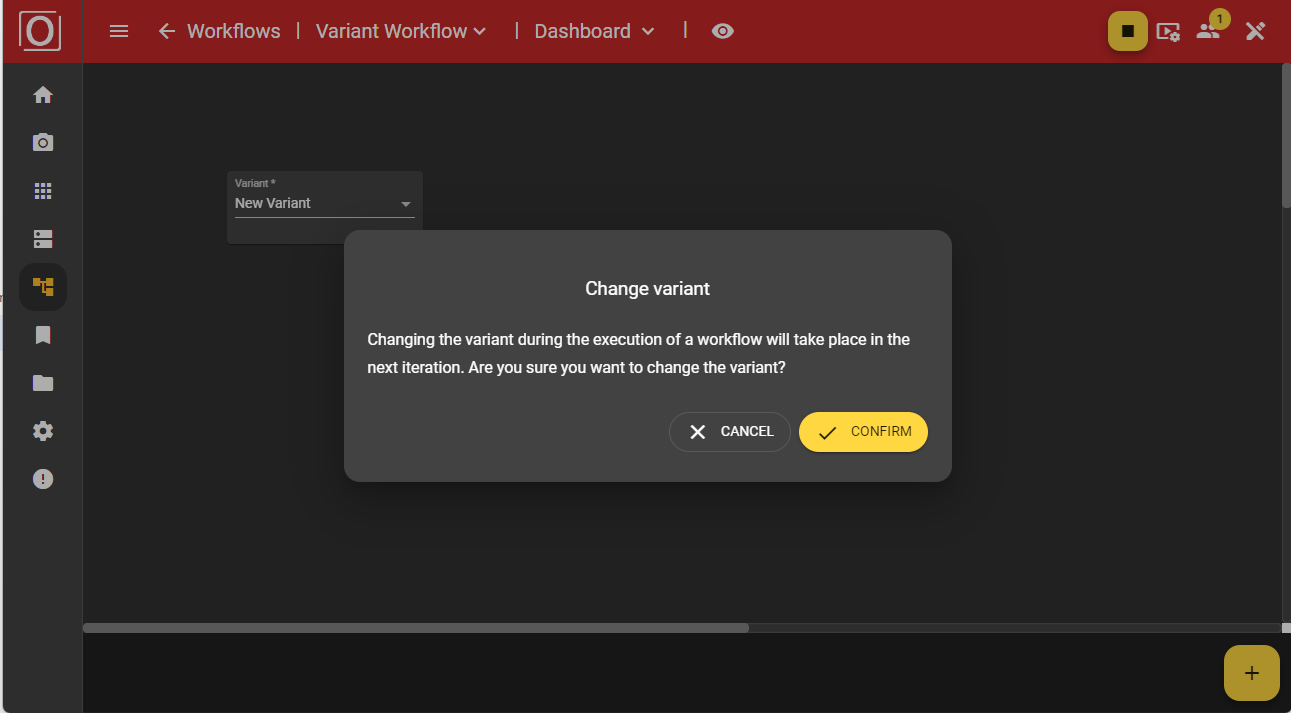Select the bookmark icon in the sidebar

42,334
